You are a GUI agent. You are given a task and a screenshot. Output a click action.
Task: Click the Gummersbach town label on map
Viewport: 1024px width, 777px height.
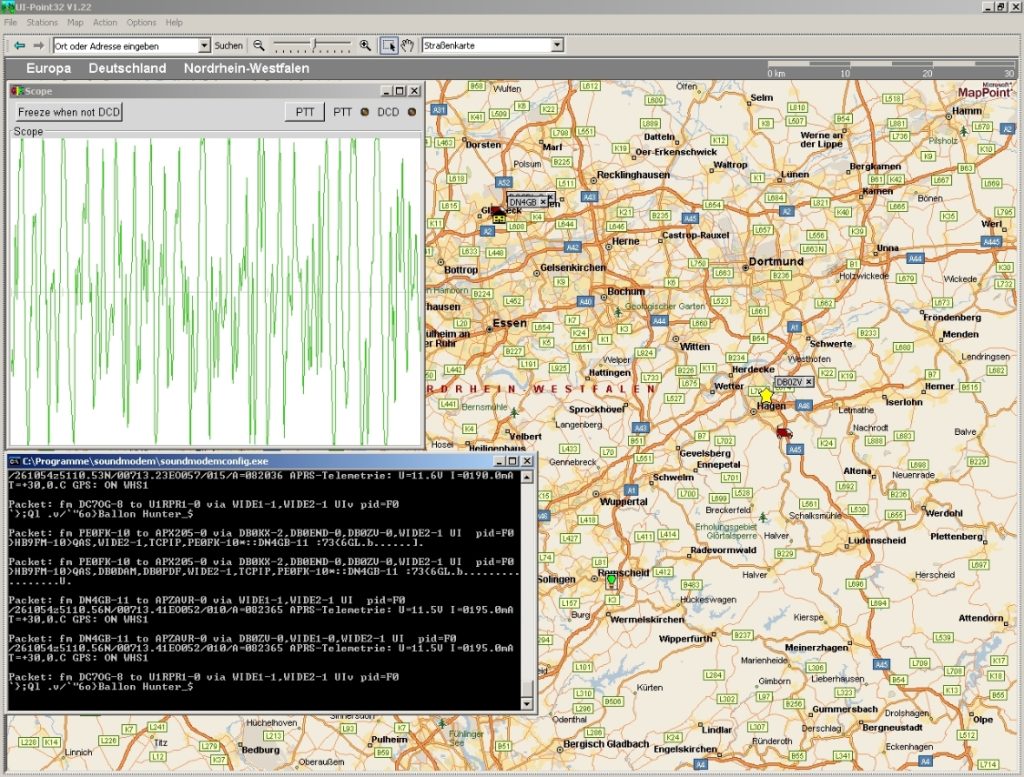pyautogui.click(x=845, y=709)
